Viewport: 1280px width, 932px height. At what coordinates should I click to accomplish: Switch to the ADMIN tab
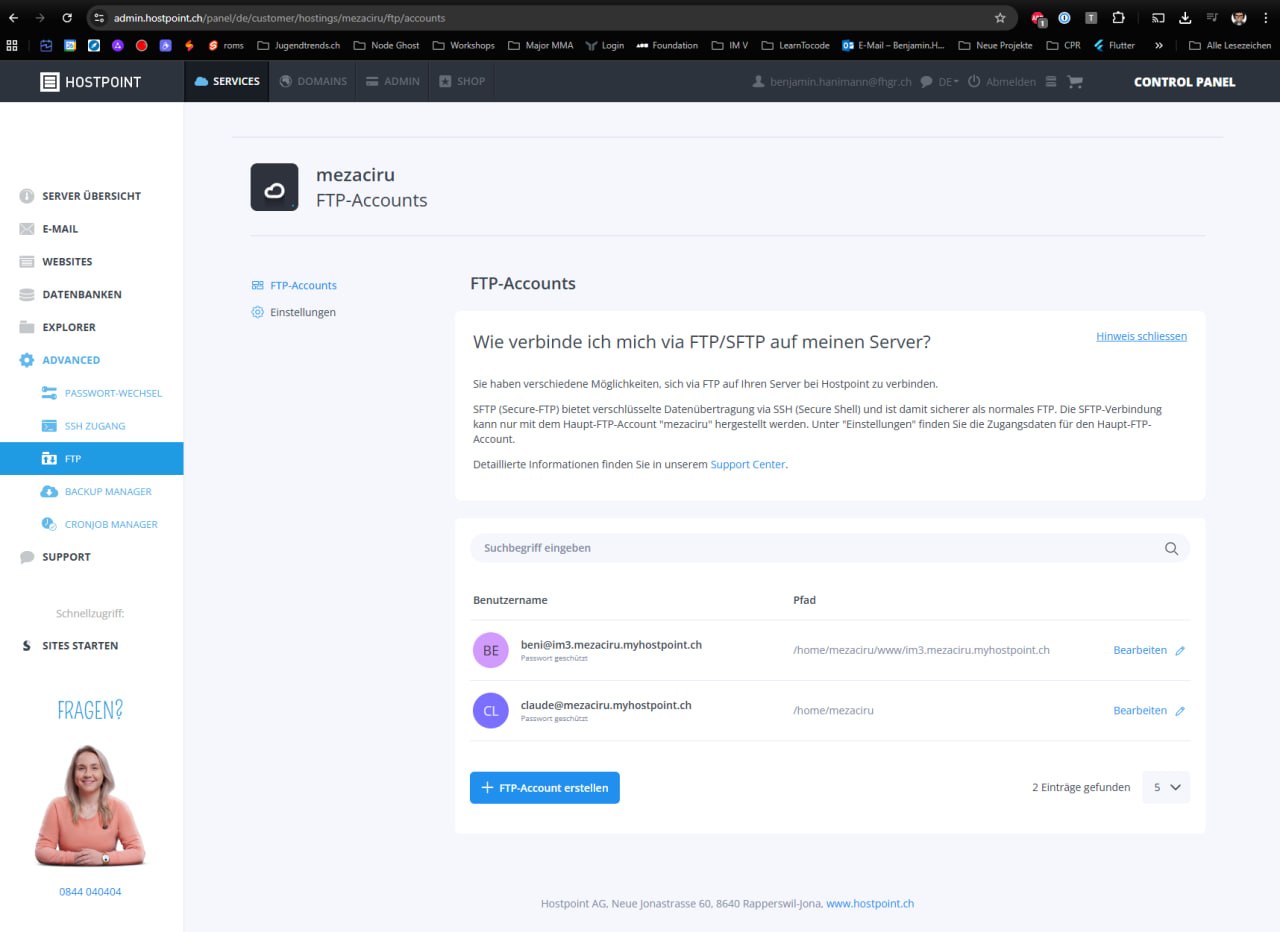pyautogui.click(x=393, y=81)
